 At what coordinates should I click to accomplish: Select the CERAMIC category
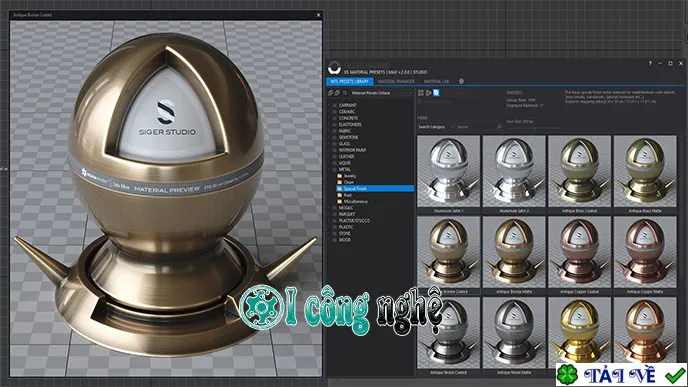pos(347,112)
